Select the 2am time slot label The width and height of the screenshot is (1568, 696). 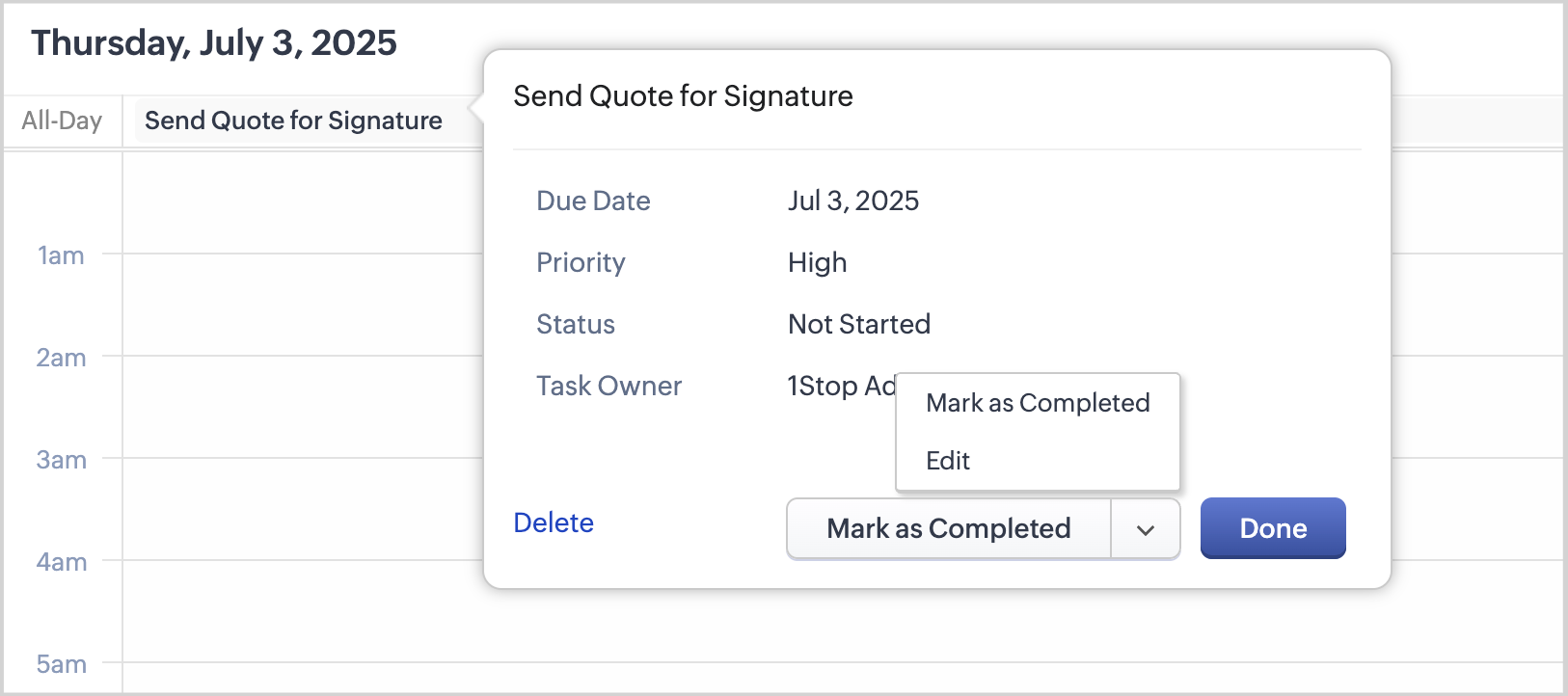click(61, 358)
